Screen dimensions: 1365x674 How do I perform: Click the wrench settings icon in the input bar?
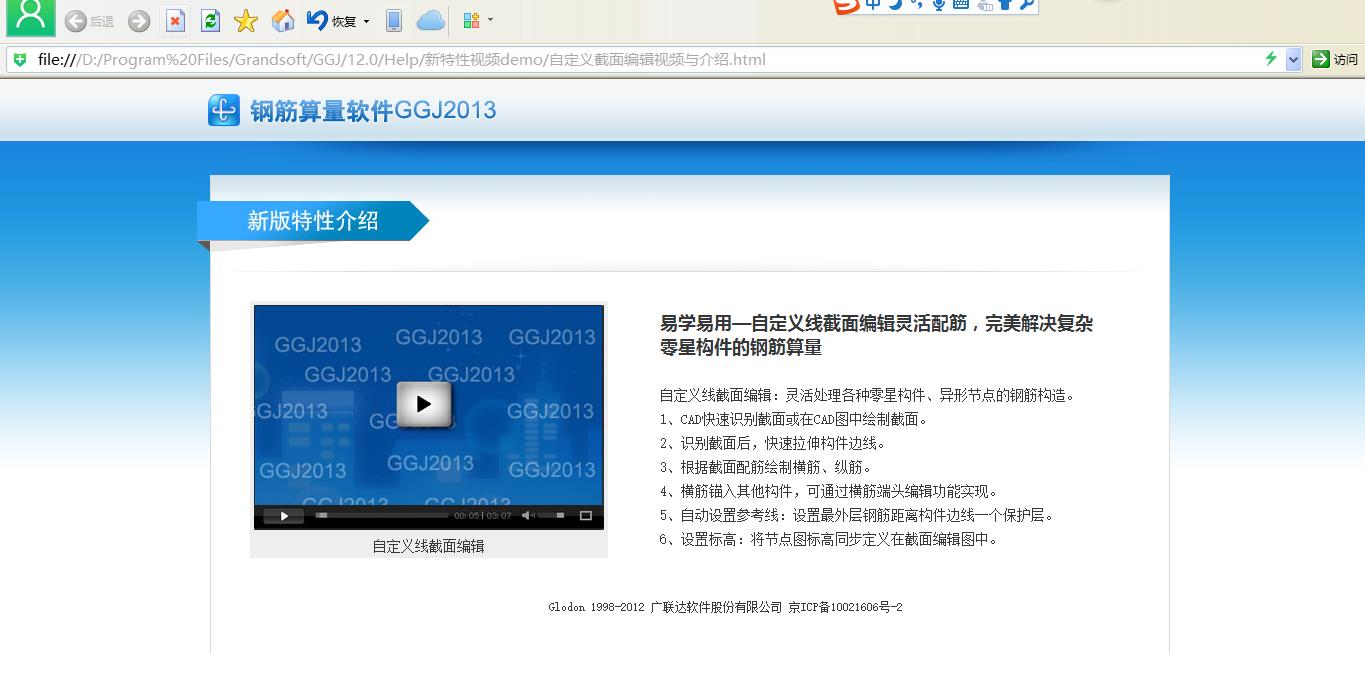[1026, 5]
